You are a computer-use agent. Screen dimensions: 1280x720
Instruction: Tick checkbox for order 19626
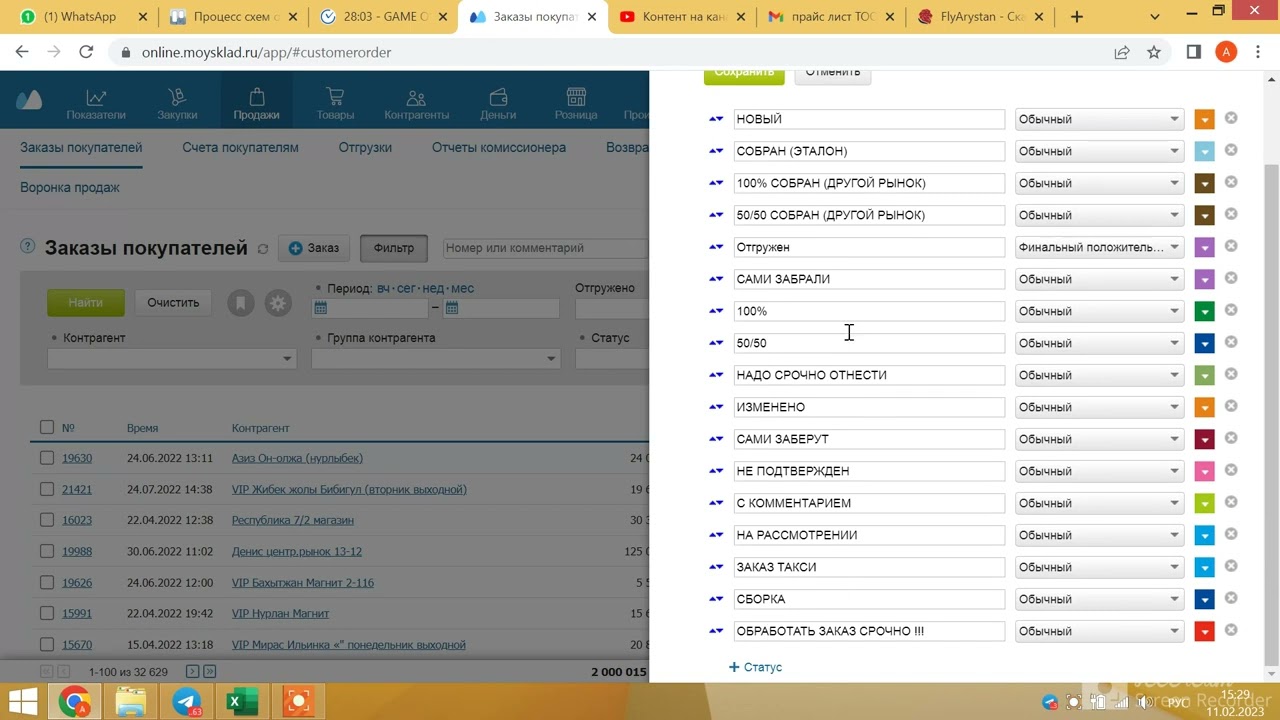tap(47, 582)
